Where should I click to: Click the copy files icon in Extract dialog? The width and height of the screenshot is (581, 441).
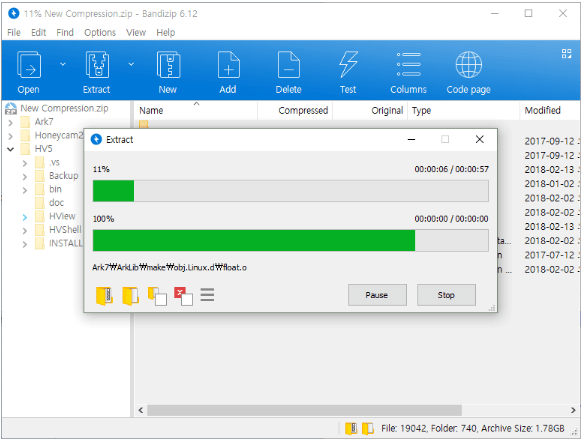pyautogui.click(x=157, y=296)
